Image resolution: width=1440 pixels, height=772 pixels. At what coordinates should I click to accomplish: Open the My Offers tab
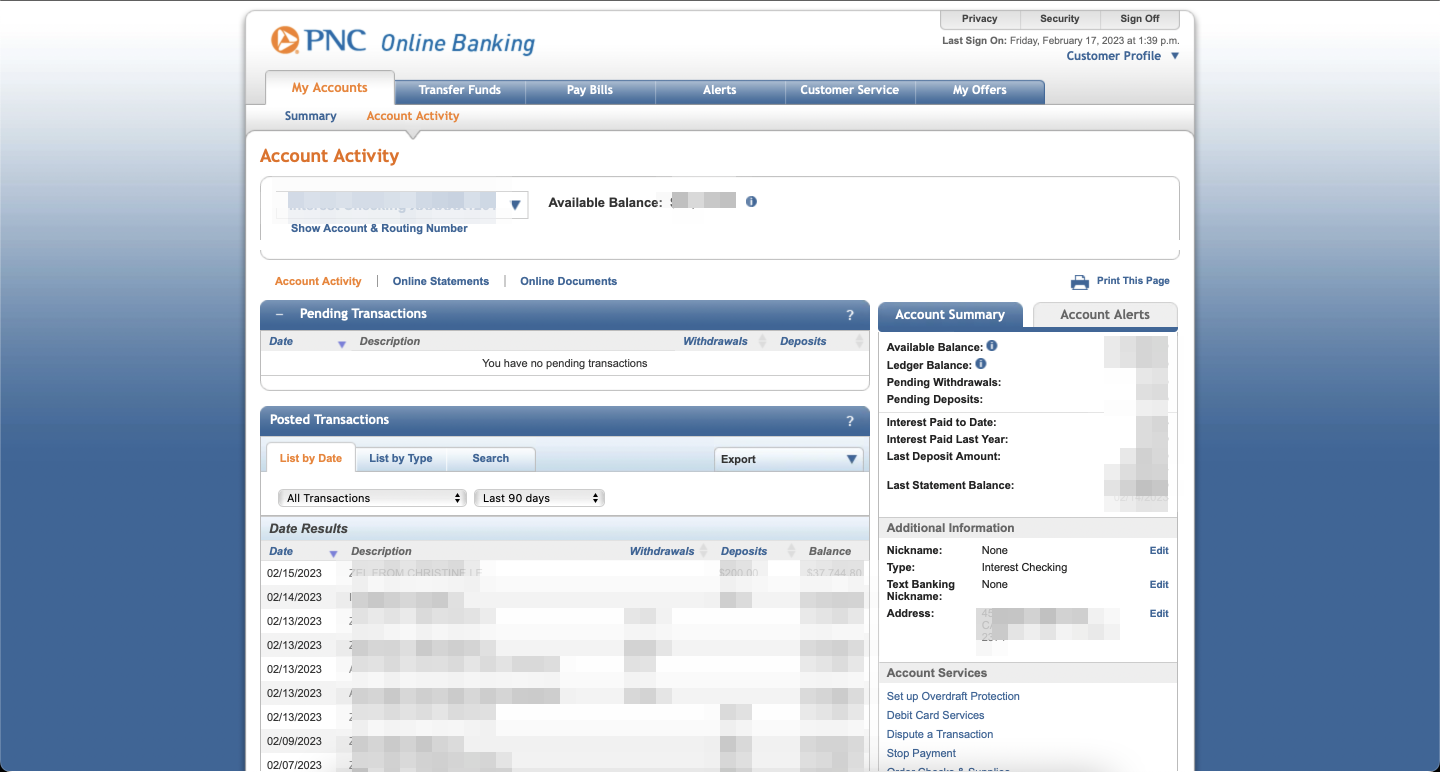(980, 90)
